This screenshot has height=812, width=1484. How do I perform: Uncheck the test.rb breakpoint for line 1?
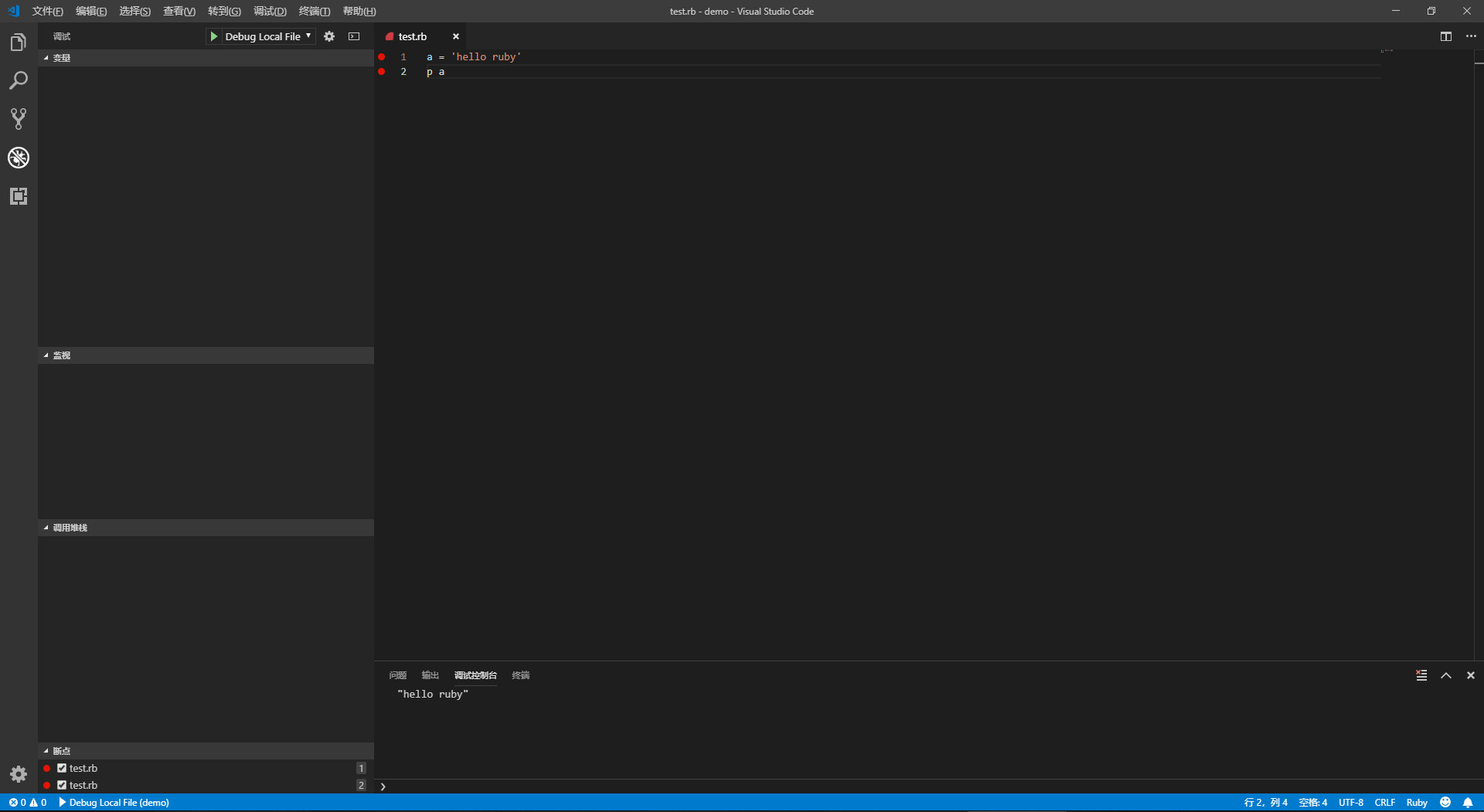point(62,768)
